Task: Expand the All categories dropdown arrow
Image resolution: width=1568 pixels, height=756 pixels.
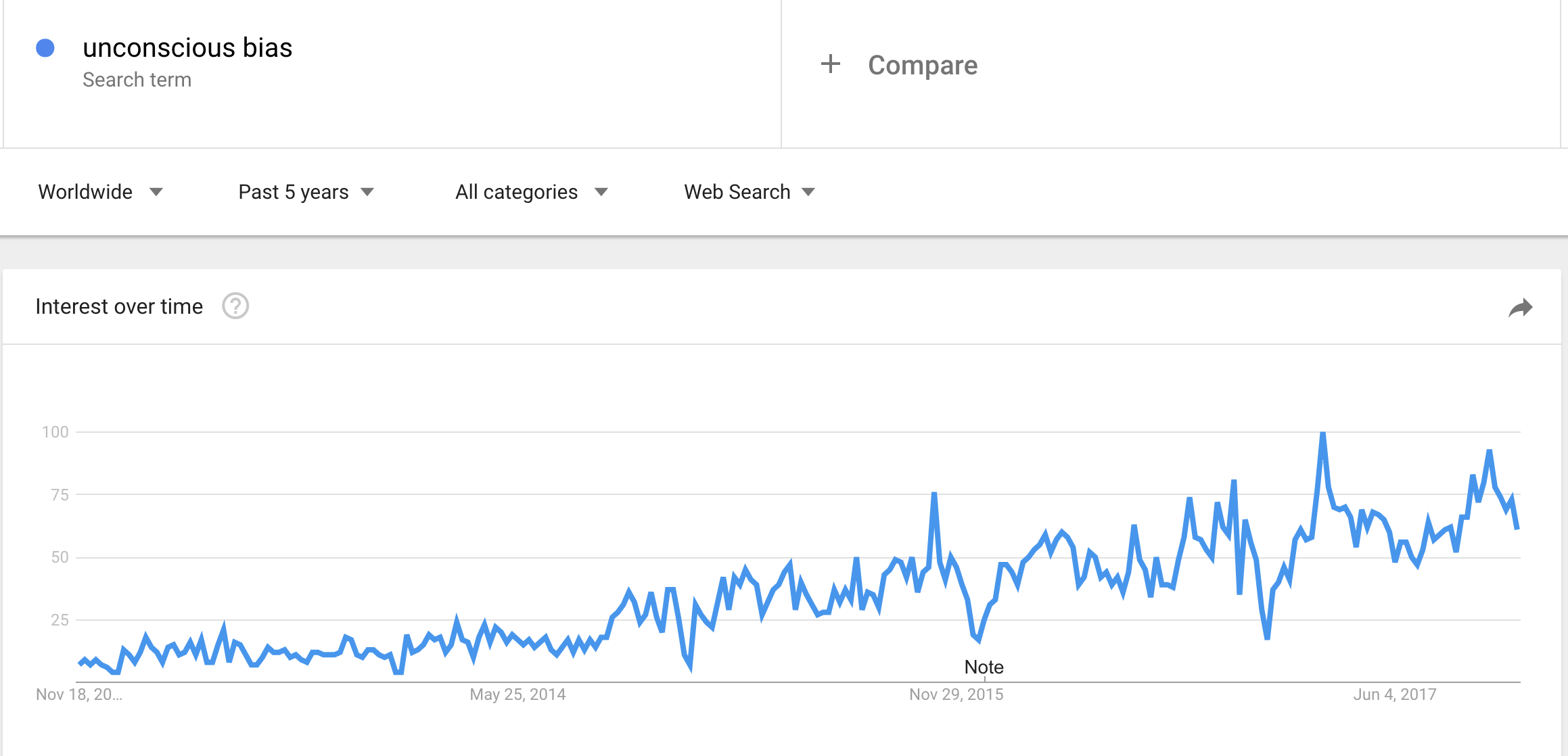Action: [x=601, y=192]
